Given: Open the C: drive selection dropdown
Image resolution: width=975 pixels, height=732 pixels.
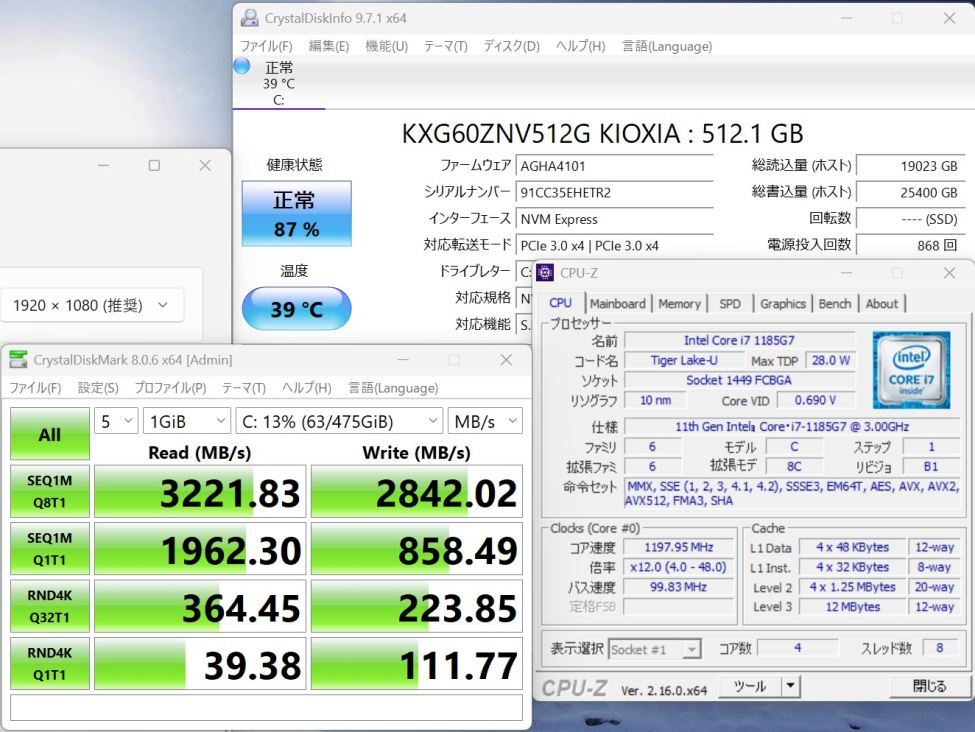Looking at the screenshot, I should point(337,421).
